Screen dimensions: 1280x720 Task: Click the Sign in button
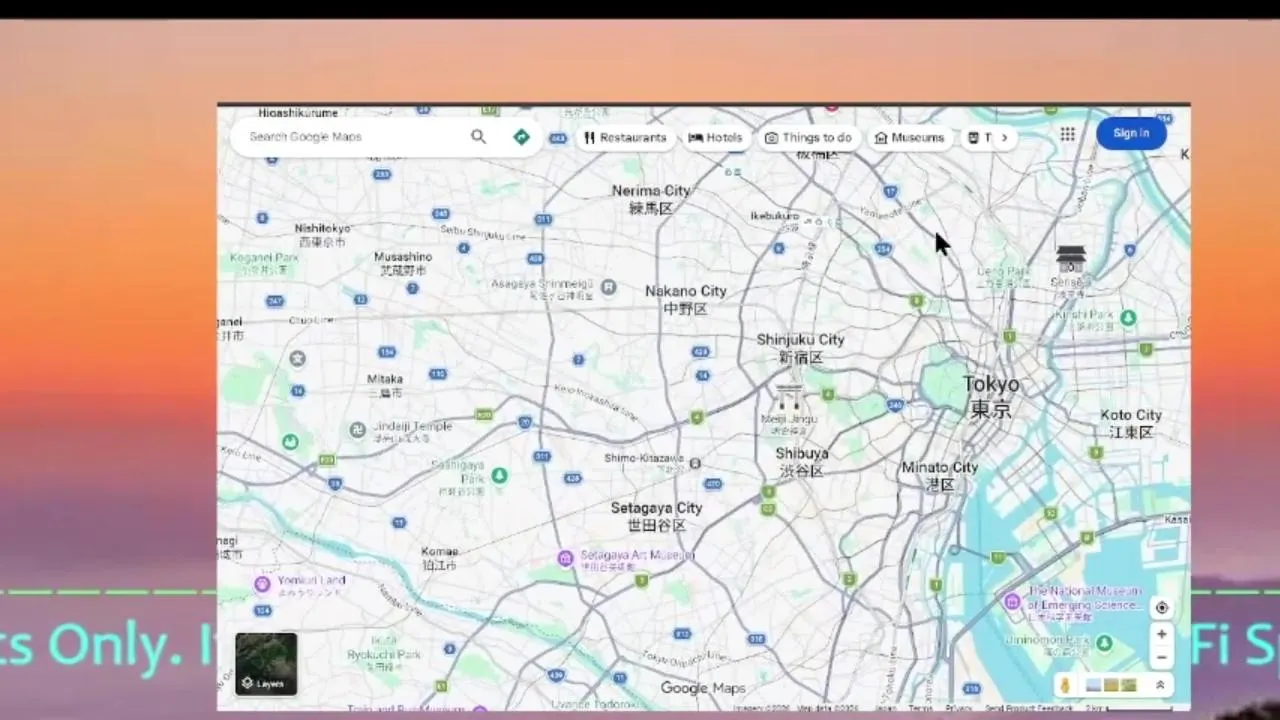[x=1131, y=133]
